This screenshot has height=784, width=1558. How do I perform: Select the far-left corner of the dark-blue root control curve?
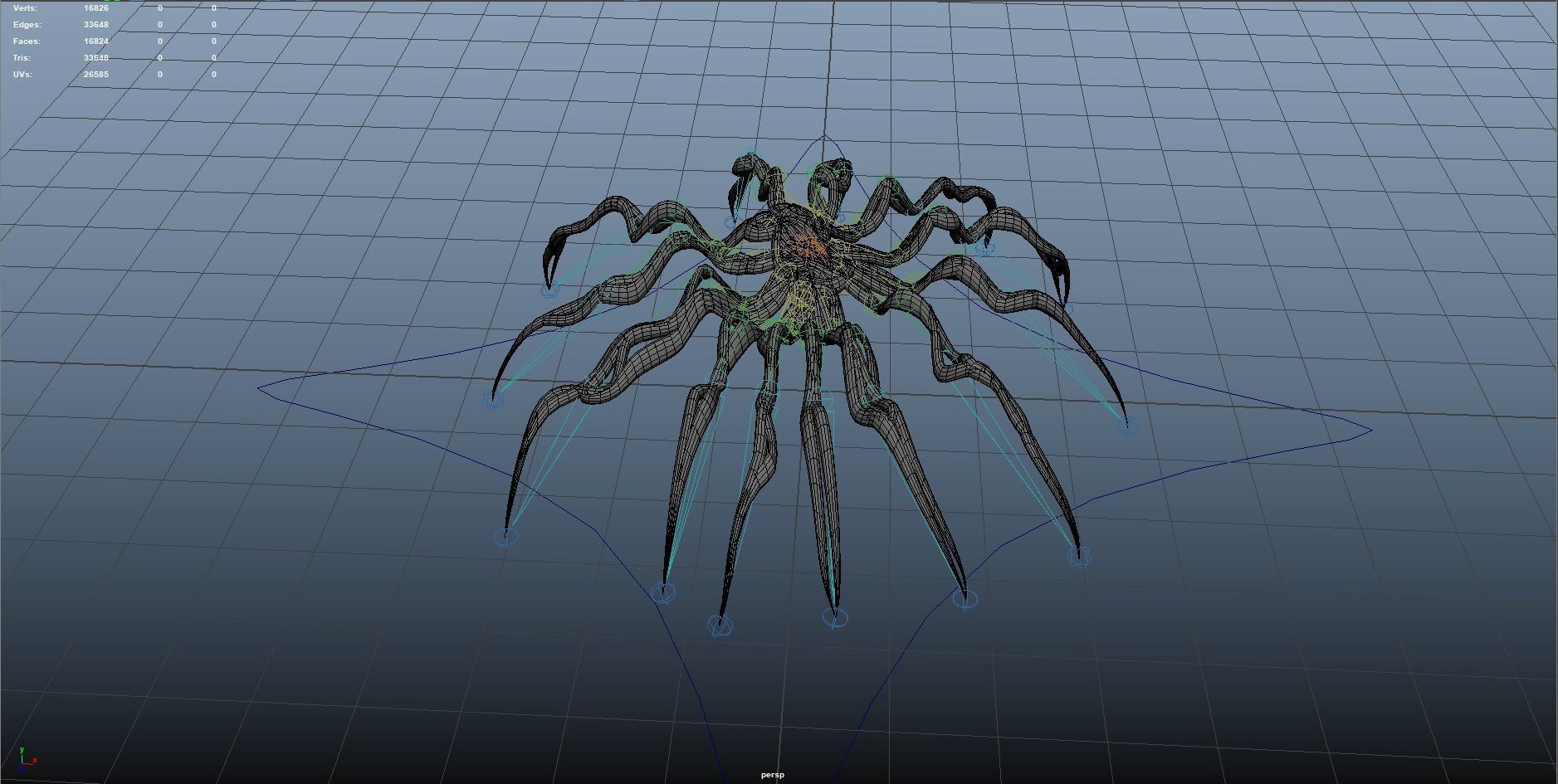[x=261, y=387]
